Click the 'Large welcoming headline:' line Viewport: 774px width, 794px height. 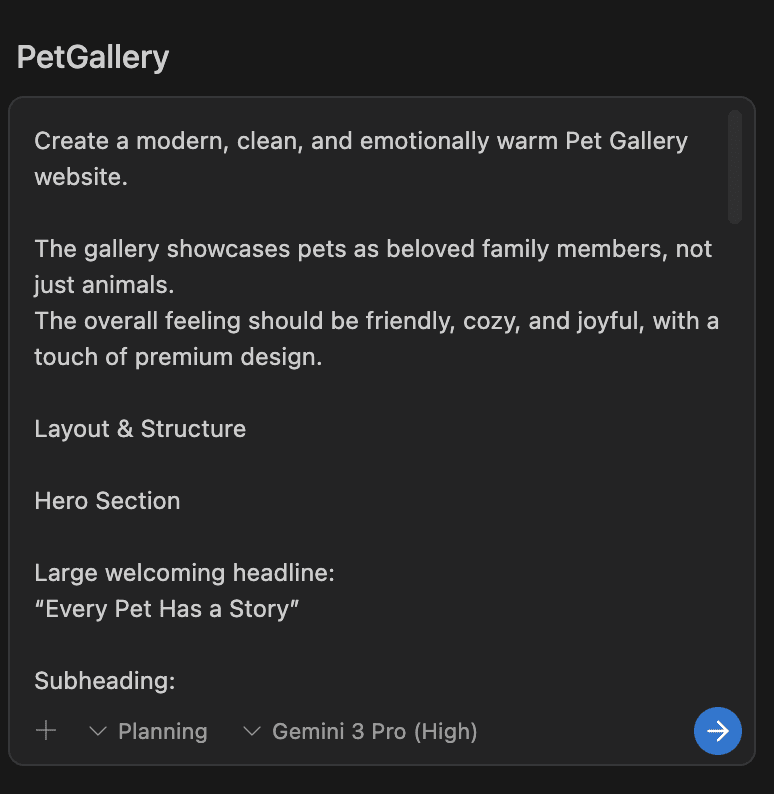[x=184, y=573]
